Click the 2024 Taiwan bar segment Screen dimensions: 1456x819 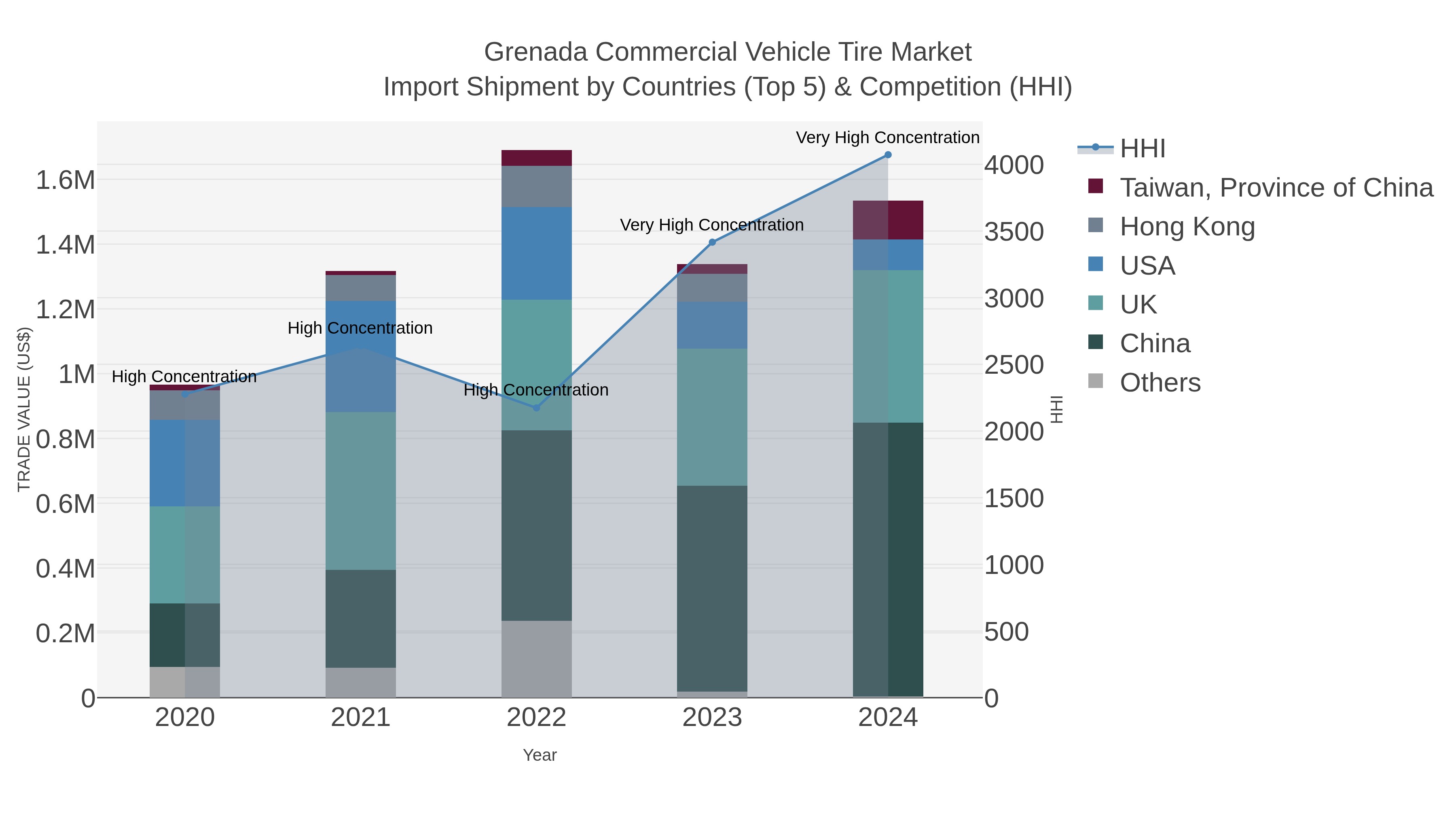coord(888,220)
